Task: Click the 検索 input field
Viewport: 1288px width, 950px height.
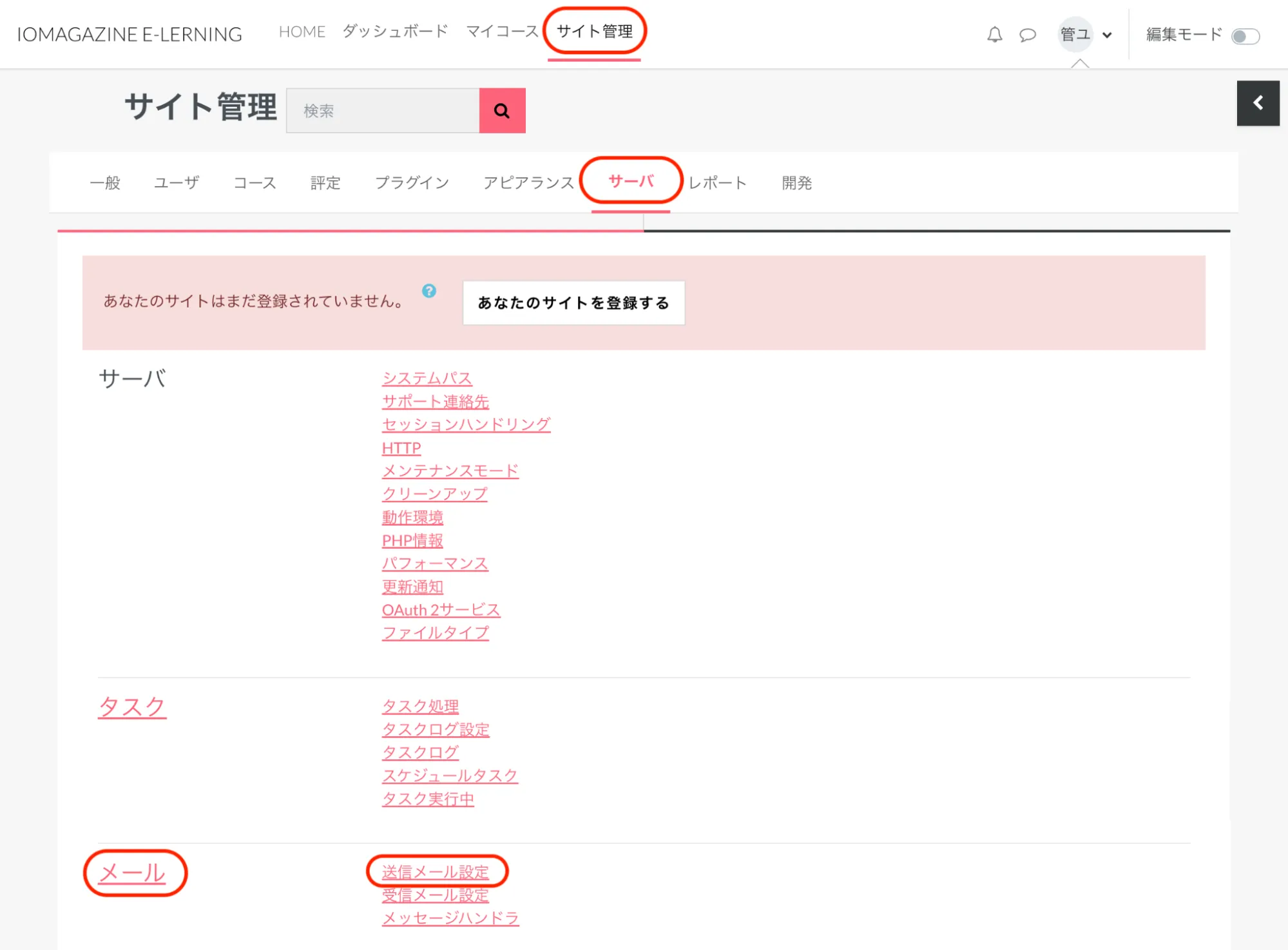Action: (x=383, y=111)
